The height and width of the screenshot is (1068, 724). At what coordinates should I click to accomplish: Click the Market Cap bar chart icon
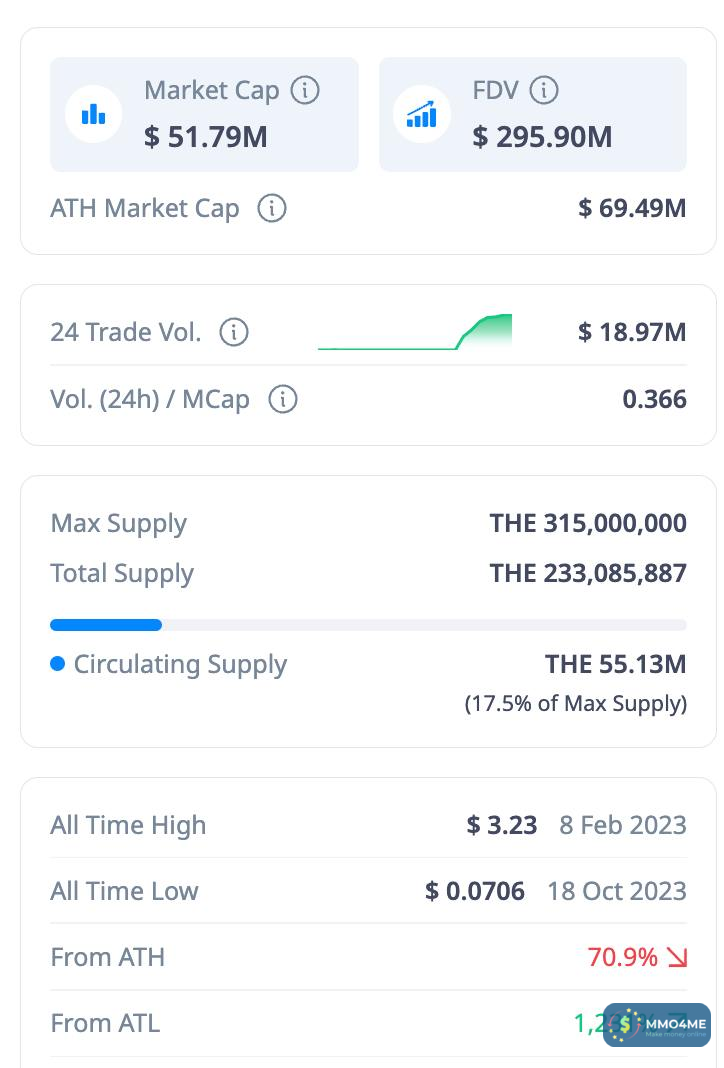point(94,114)
